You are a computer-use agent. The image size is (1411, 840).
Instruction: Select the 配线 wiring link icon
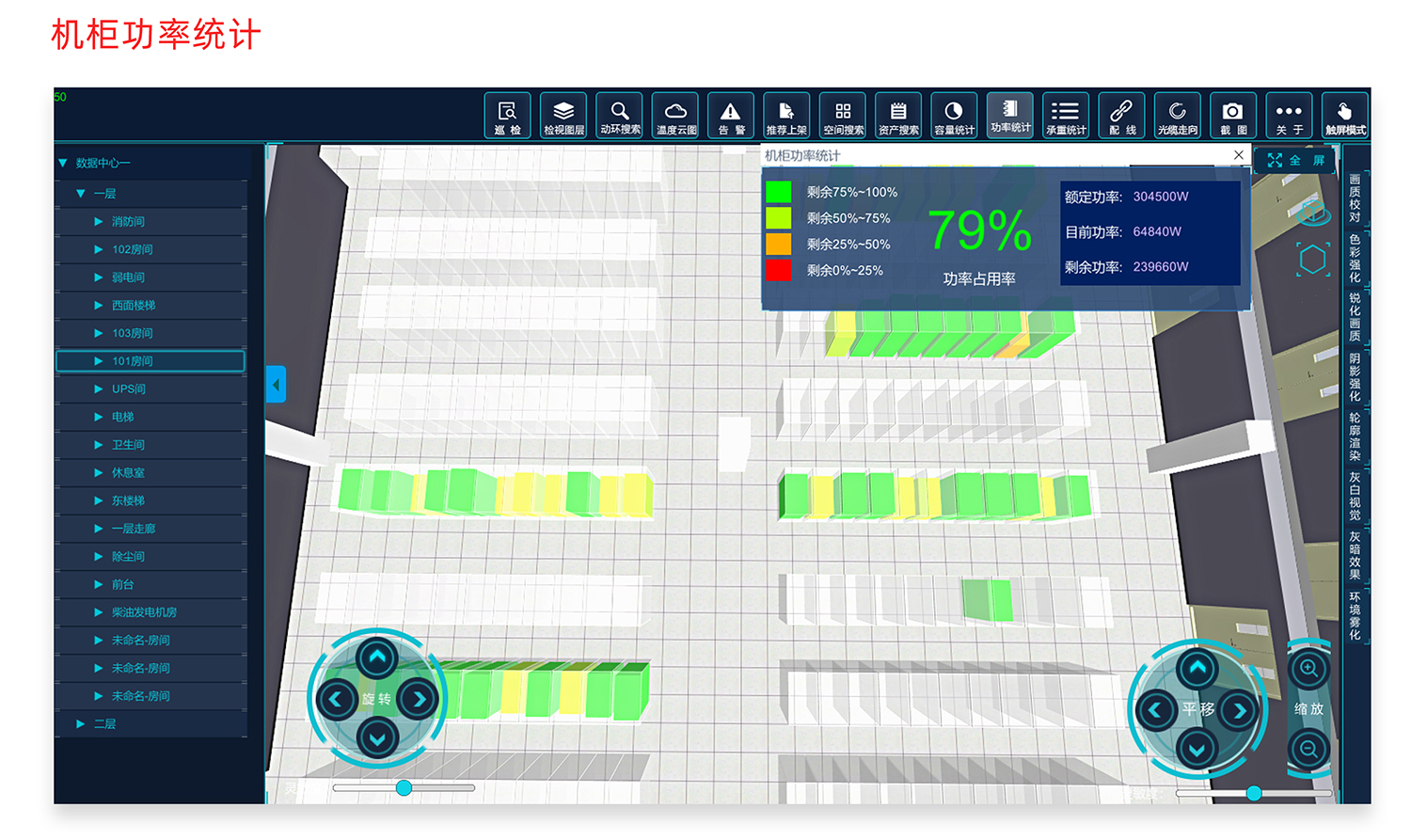pos(1121,117)
